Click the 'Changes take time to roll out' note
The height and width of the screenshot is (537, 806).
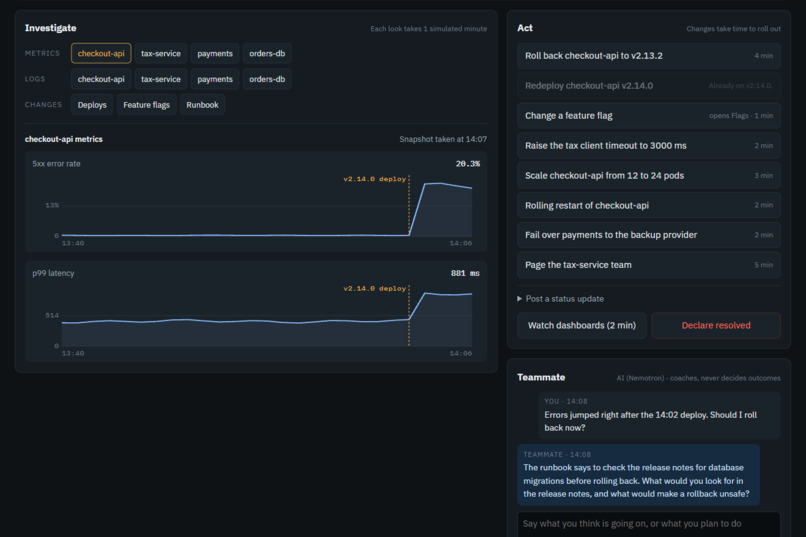point(734,29)
